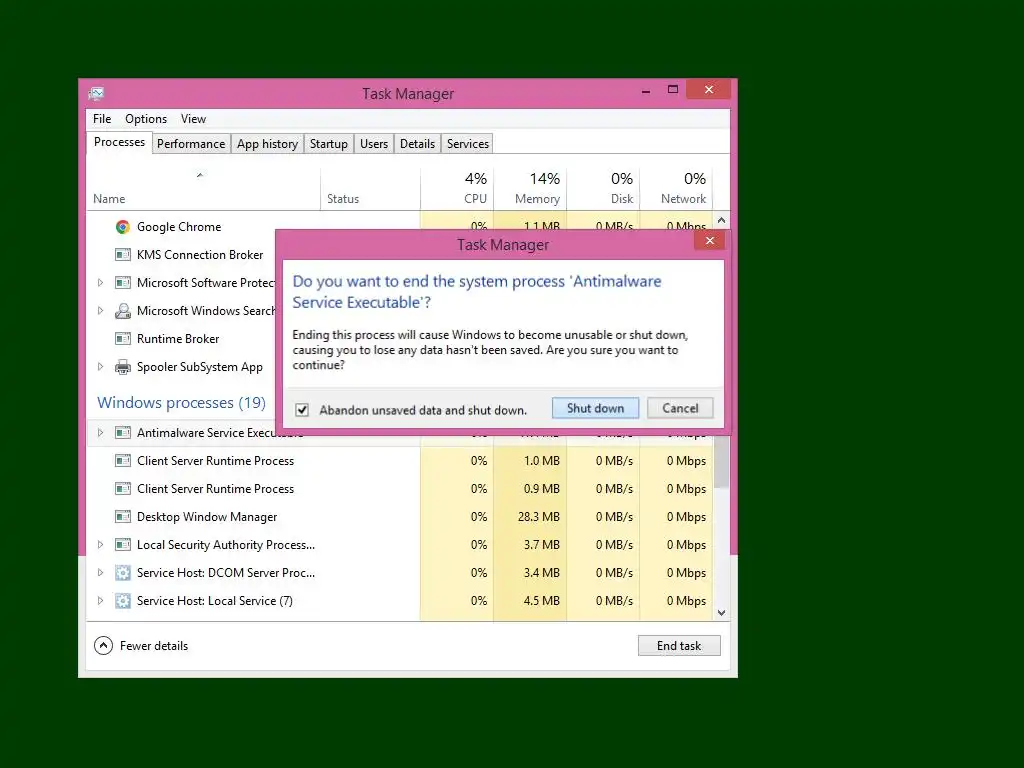Click the 4.5 MB memory value
The height and width of the screenshot is (768, 1024).
[x=541, y=601]
